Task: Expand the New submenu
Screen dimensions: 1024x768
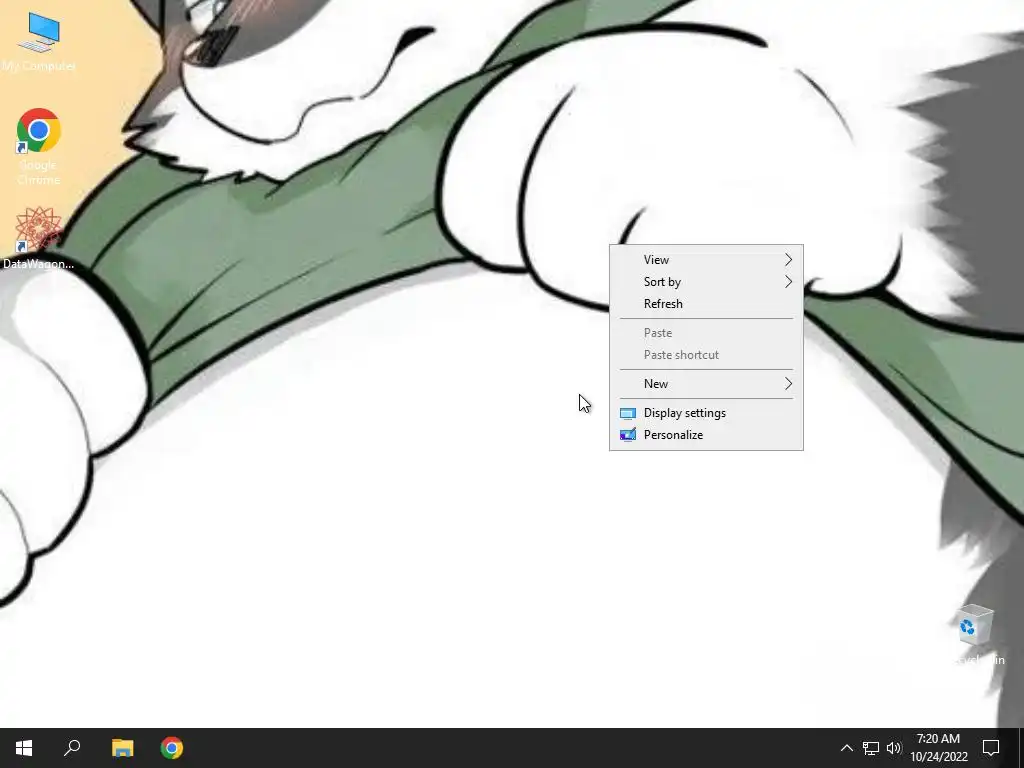Action: coord(707,384)
